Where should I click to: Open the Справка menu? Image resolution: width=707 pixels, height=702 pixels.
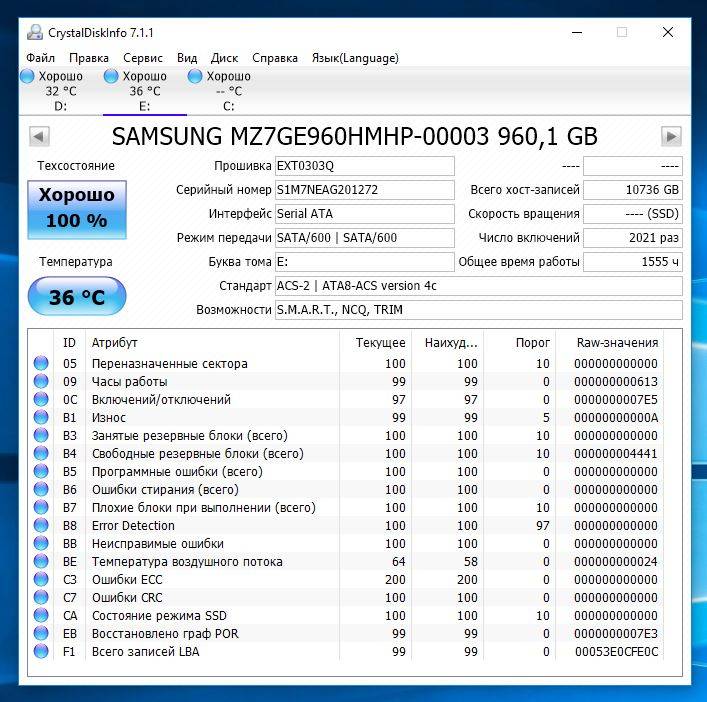[x=275, y=58]
